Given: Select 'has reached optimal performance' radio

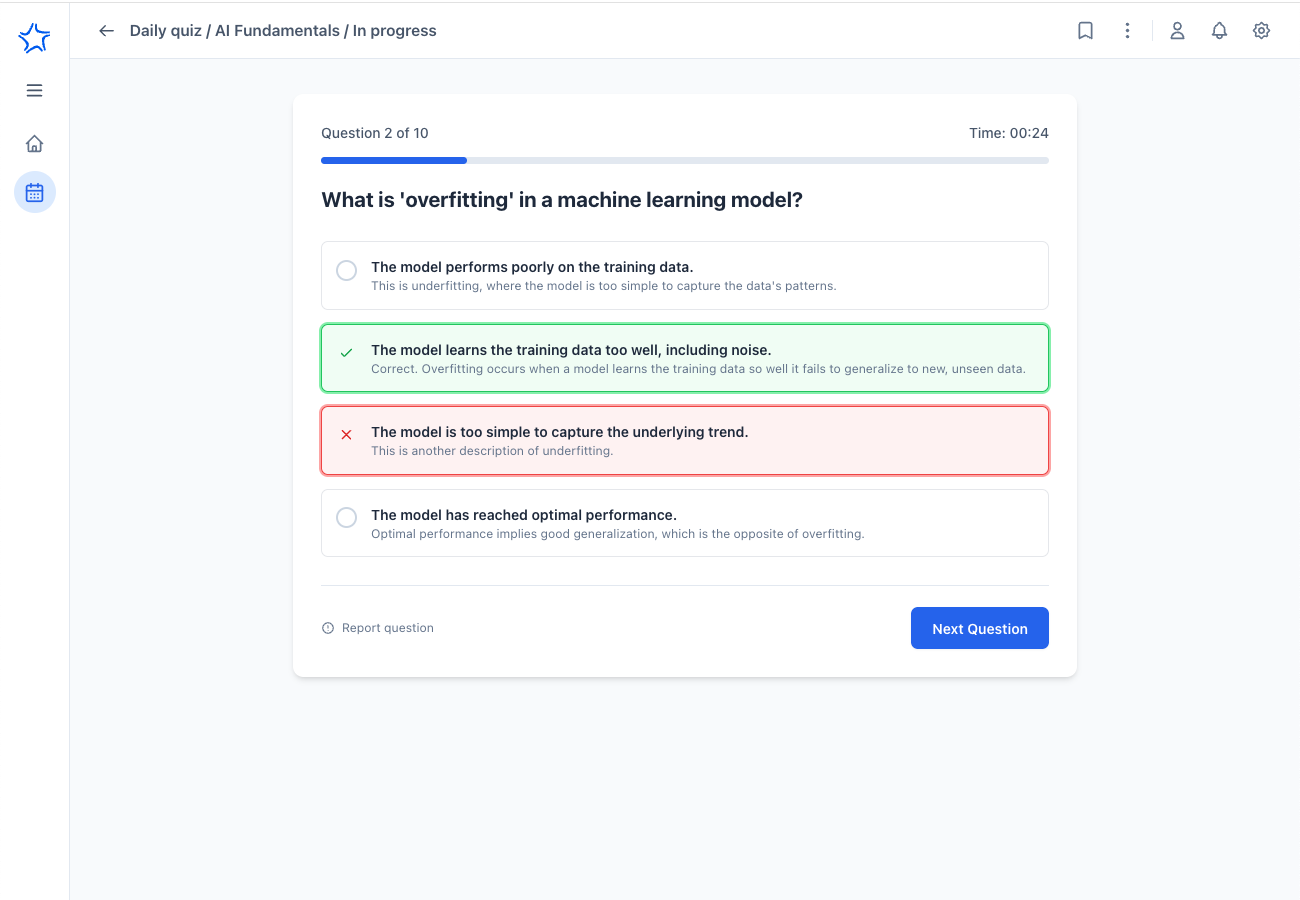Looking at the screenshot, I should [x=346, y=518].
